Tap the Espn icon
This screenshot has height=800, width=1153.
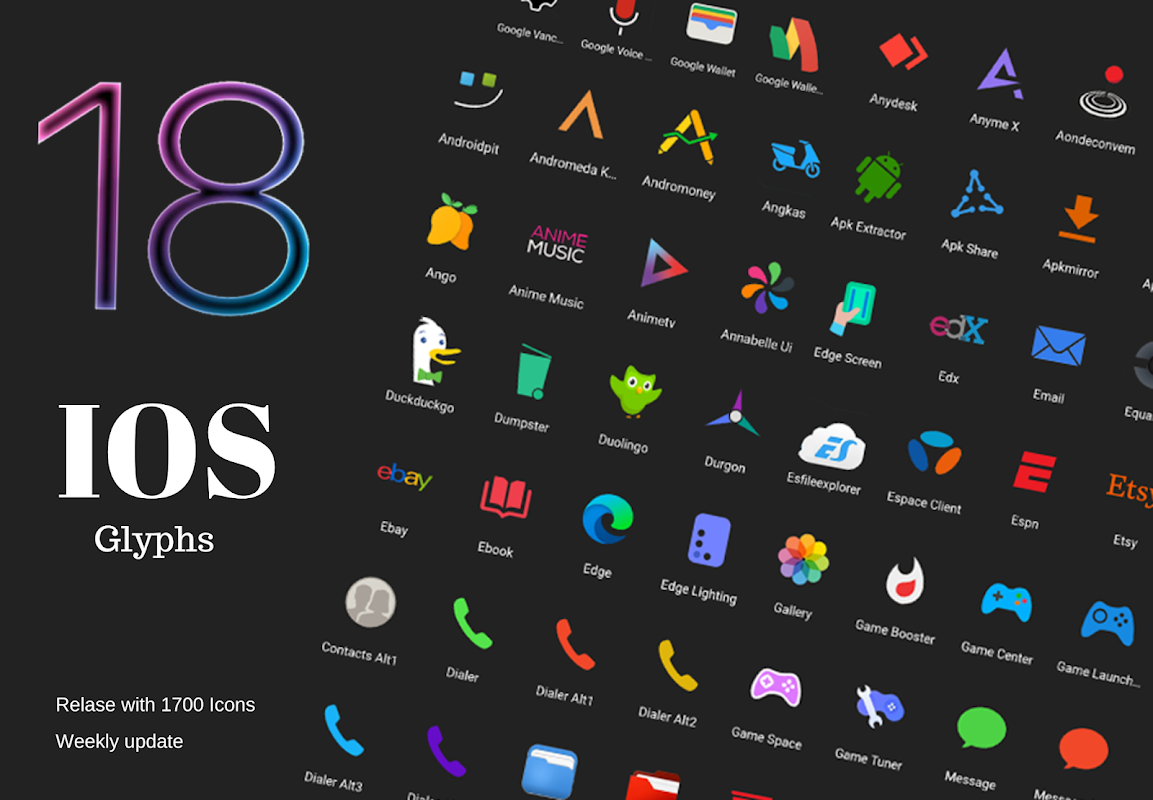(x=1035, y=471)
